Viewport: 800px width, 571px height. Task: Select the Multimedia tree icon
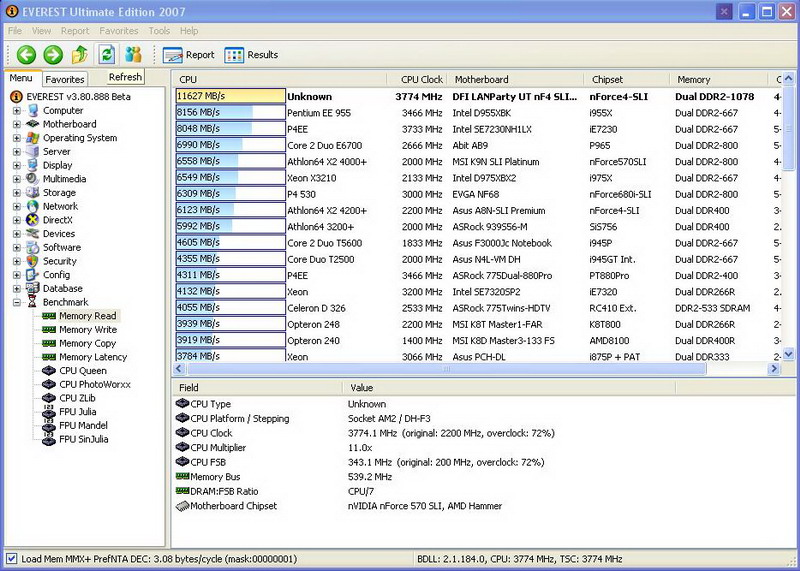[x=33, y=179]
